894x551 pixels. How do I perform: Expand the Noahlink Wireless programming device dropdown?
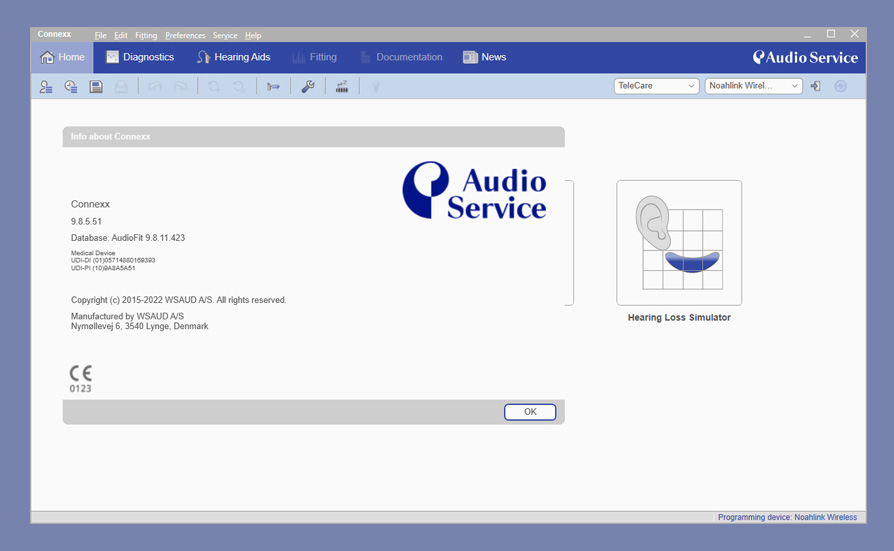[753, 86]
